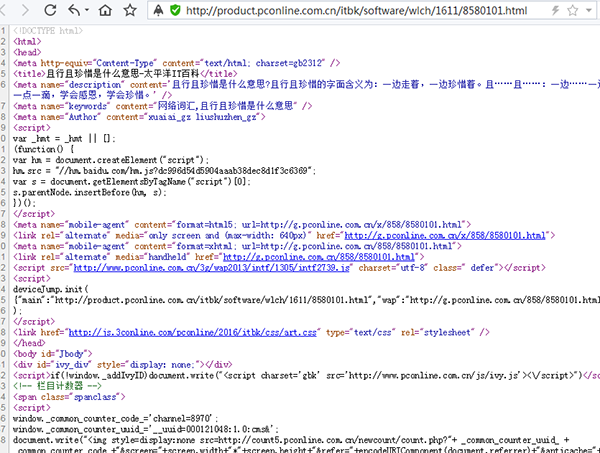600x453 pixels.
Task: Click the document.write count.php line
Action: [x=291, y=440]
